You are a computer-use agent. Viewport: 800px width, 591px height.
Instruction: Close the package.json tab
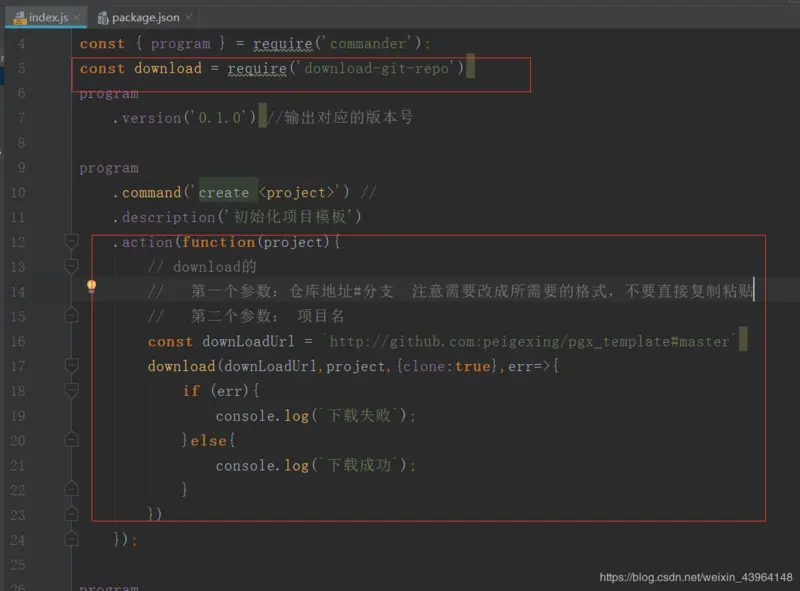[x=189, y=17]
